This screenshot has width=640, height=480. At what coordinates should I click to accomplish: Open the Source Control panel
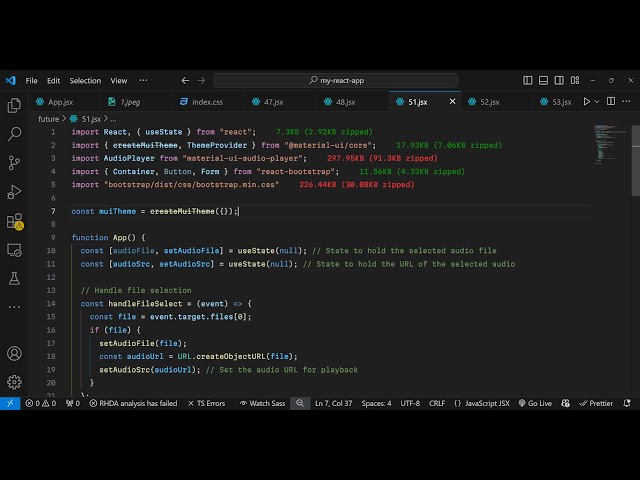pyautogui.click(x=14, y=162)
